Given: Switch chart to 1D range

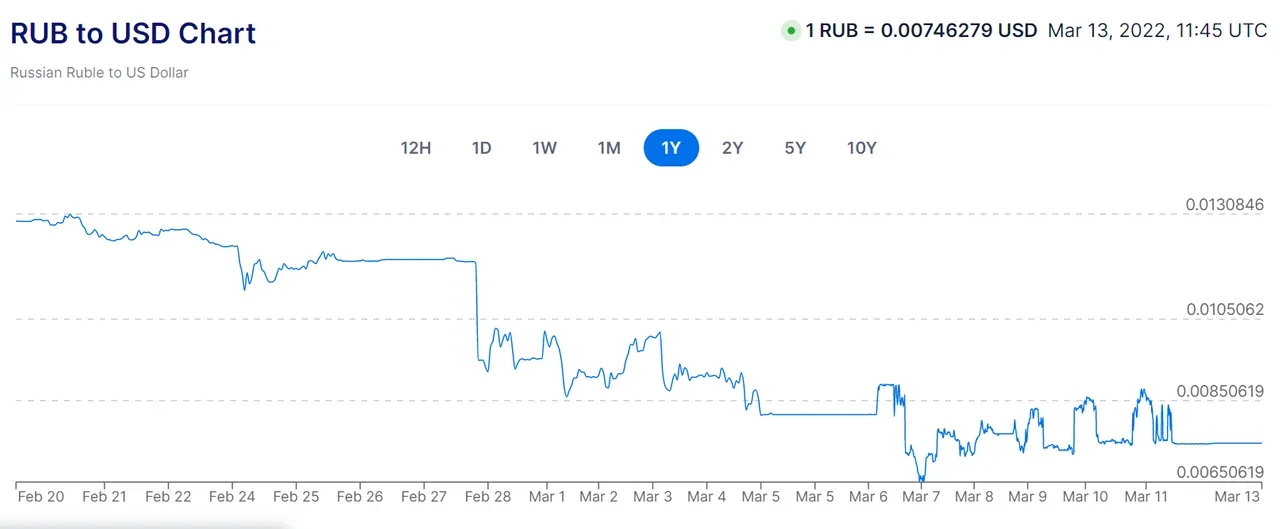Looking at the screenshot, I should click(x=481, y=148).
